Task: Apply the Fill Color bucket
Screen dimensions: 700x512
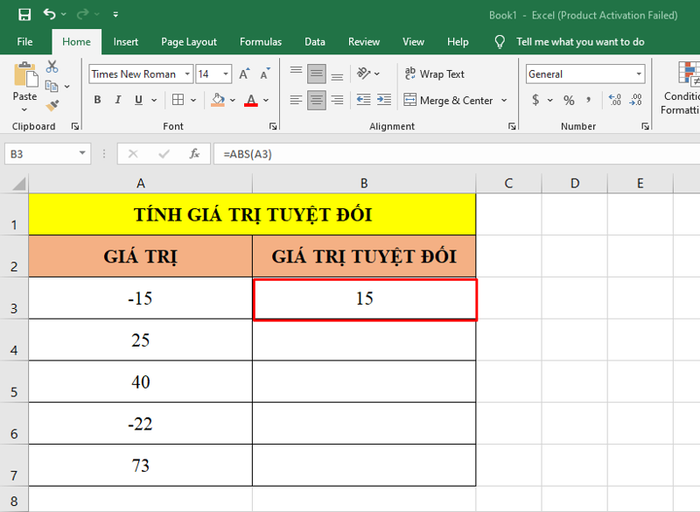Action: tap(218, 100)
